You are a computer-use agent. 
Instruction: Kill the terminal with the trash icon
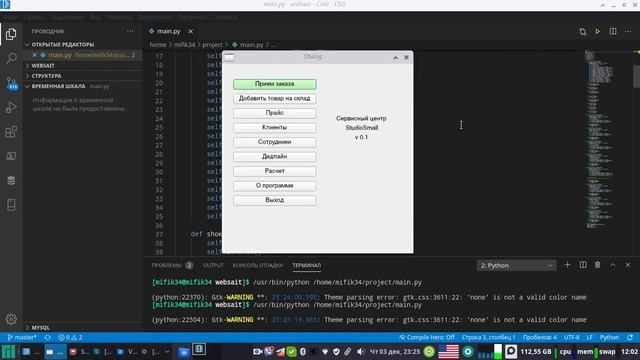[x=598, y=265]
